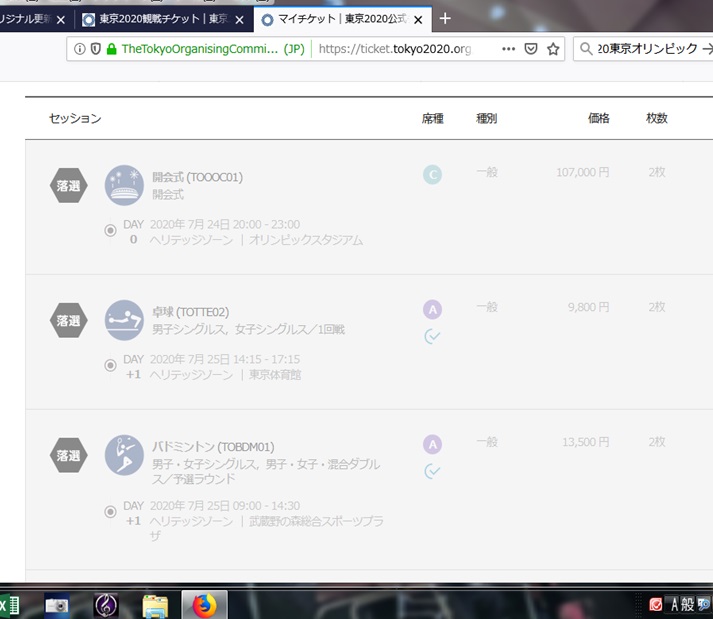Click the 枚数 column header
The height and width of the screenshot is (619, 713).
point(657,118)
